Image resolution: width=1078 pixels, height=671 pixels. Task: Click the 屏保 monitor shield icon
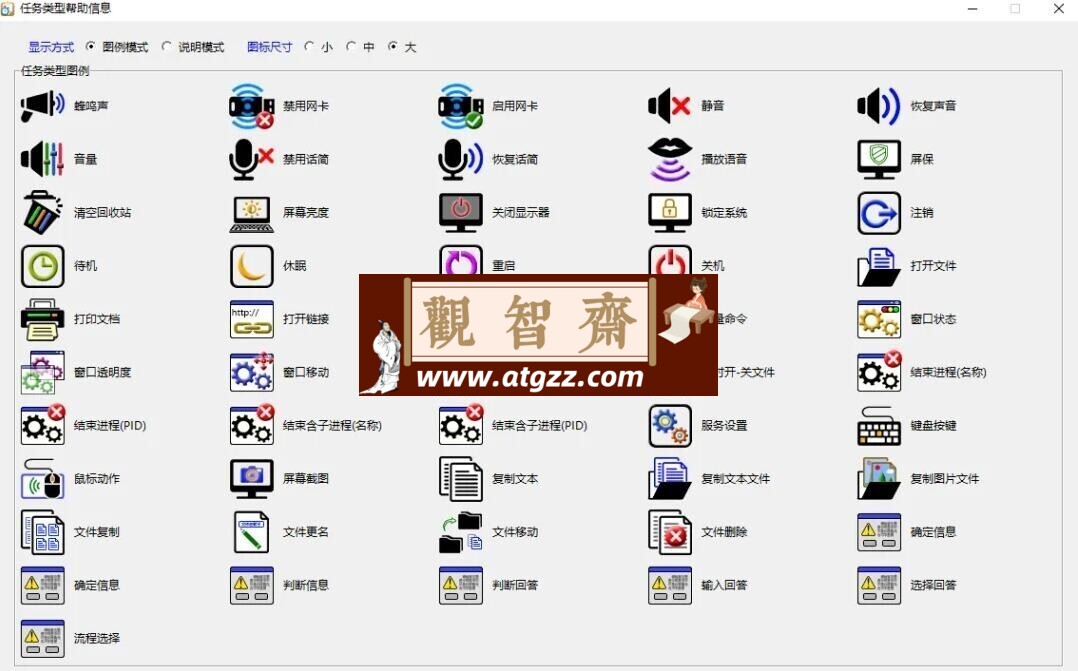tap(879, 159)
